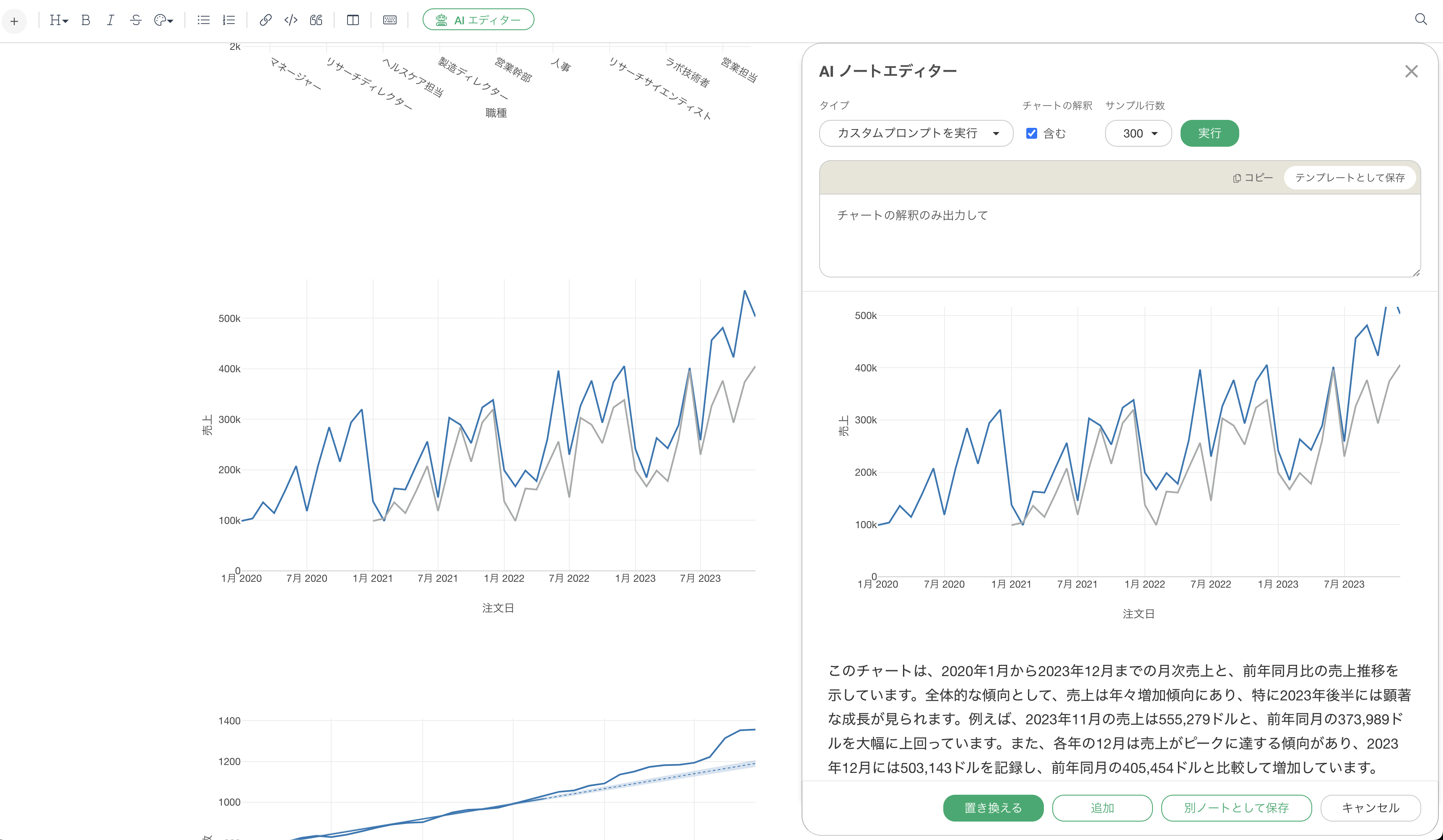Click the plus add-block icon
This screenshot has height=840, width=1443.
[14, 21]
